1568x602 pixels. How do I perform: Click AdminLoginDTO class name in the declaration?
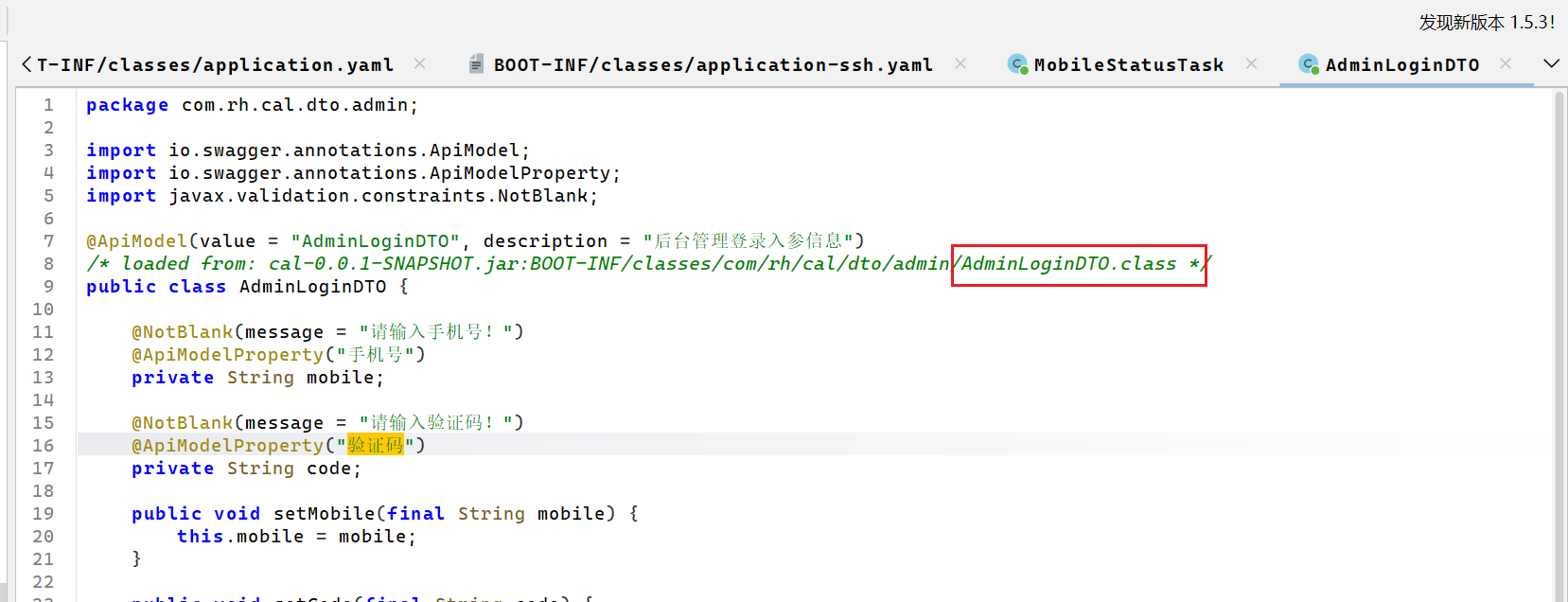coord(312,287)
